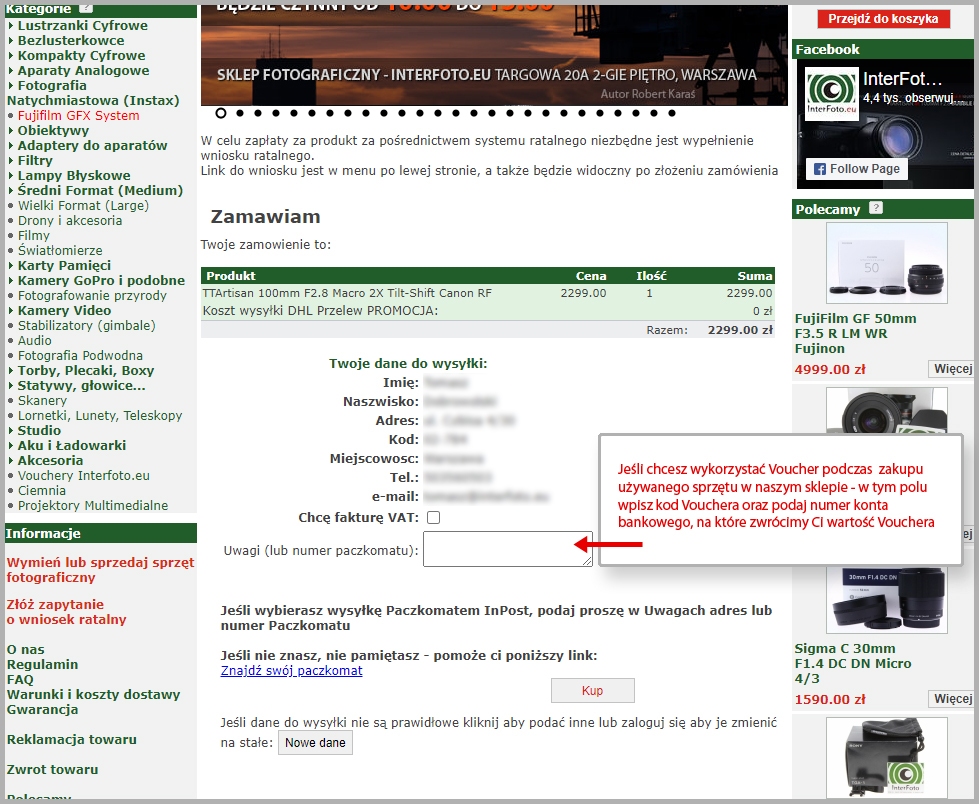Open Vouchery Interfoto.eu category

point(84,476)
